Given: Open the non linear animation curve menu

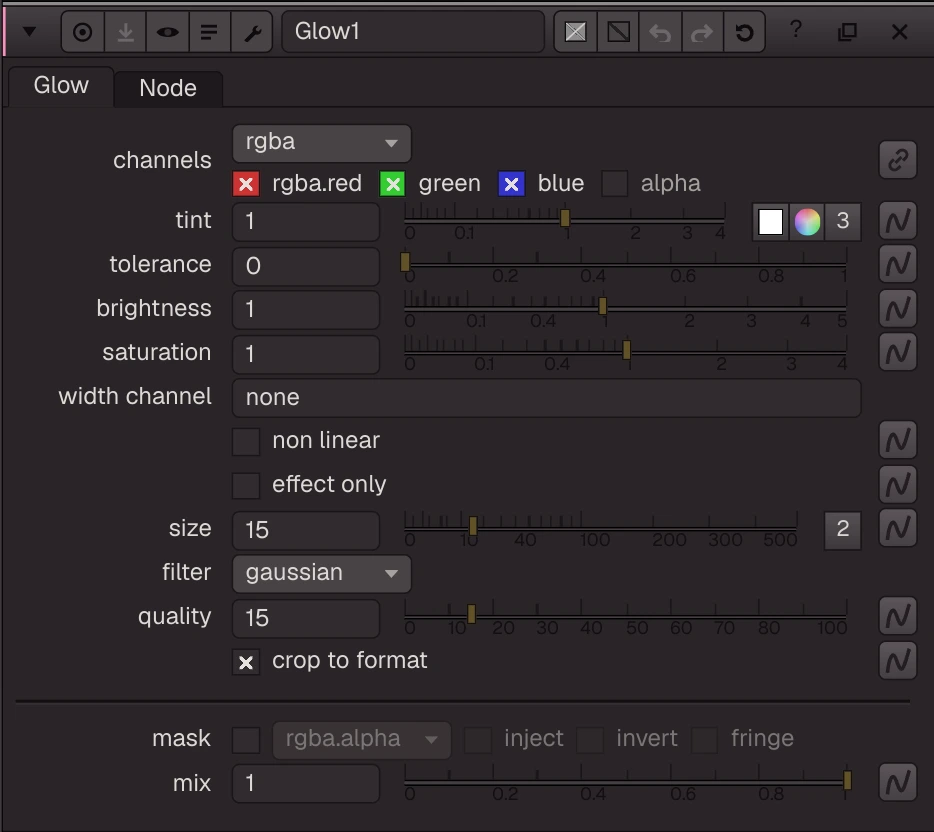Looking at the screenshot, I should (x=898, y=440).
